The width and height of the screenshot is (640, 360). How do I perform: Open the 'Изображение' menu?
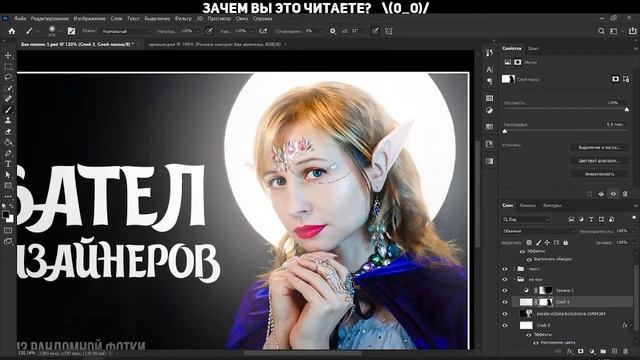(89, 18)
